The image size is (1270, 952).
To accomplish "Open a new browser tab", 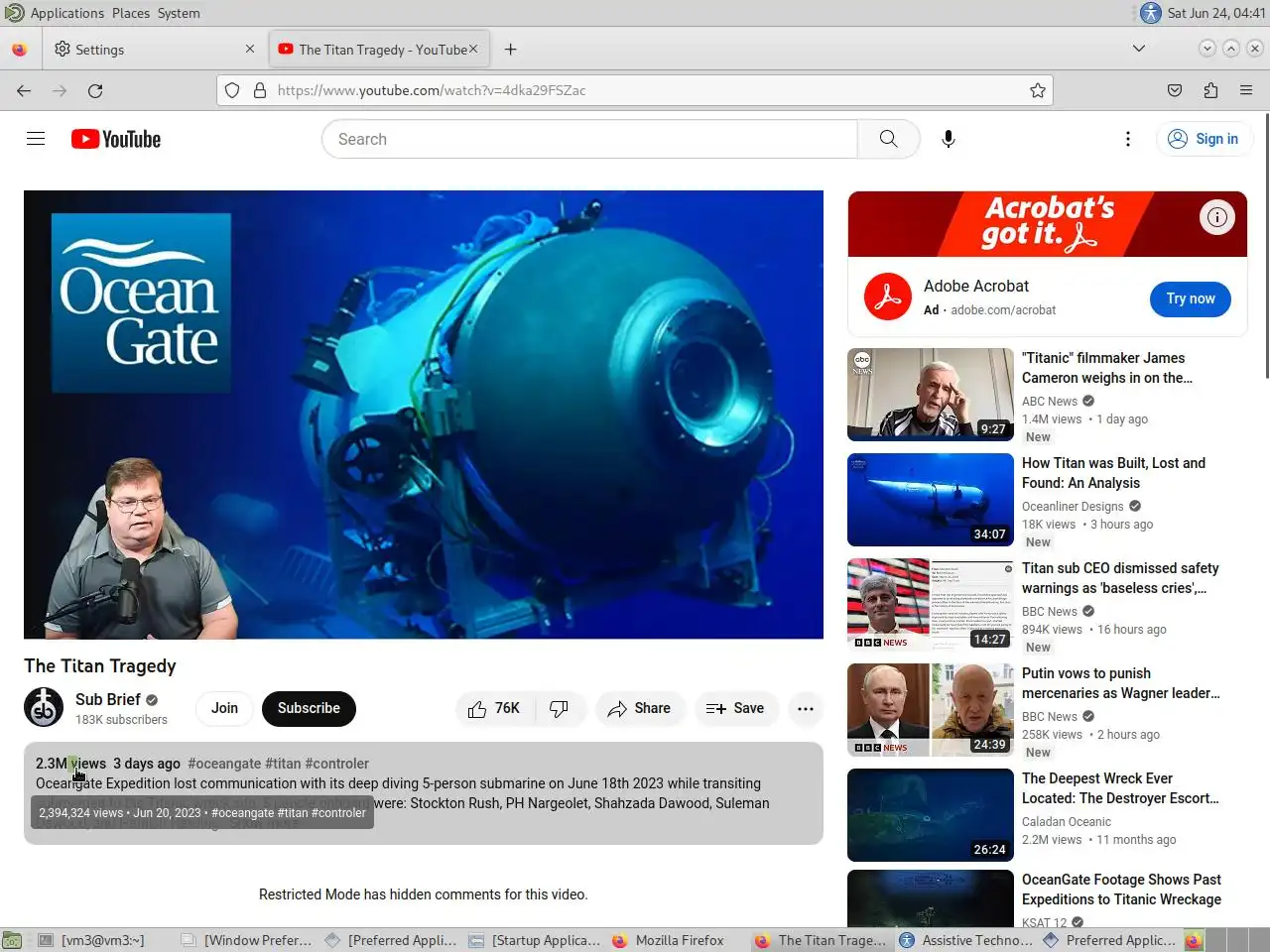I will 510,49.
